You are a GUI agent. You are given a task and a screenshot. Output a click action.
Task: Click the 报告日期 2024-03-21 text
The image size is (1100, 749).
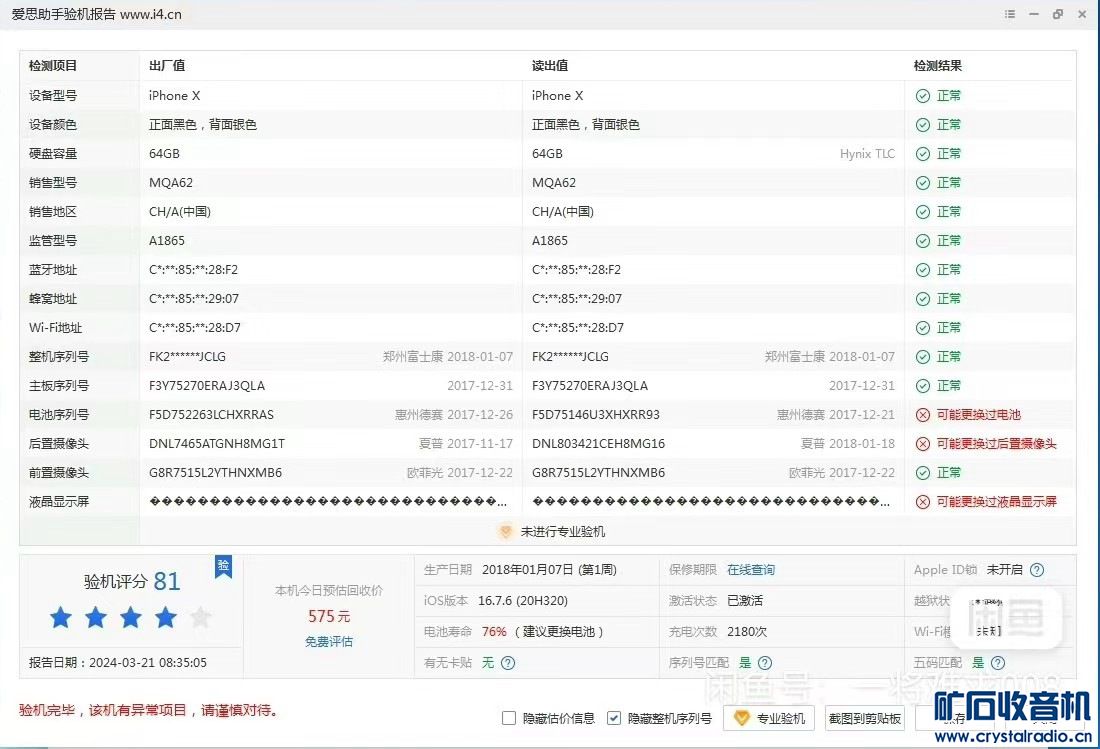point(118,663)
